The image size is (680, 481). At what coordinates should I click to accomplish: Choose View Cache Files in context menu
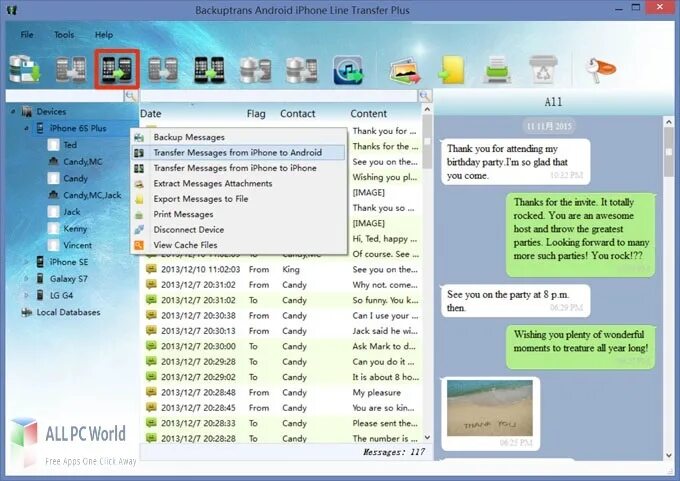(x=239, y=245)
